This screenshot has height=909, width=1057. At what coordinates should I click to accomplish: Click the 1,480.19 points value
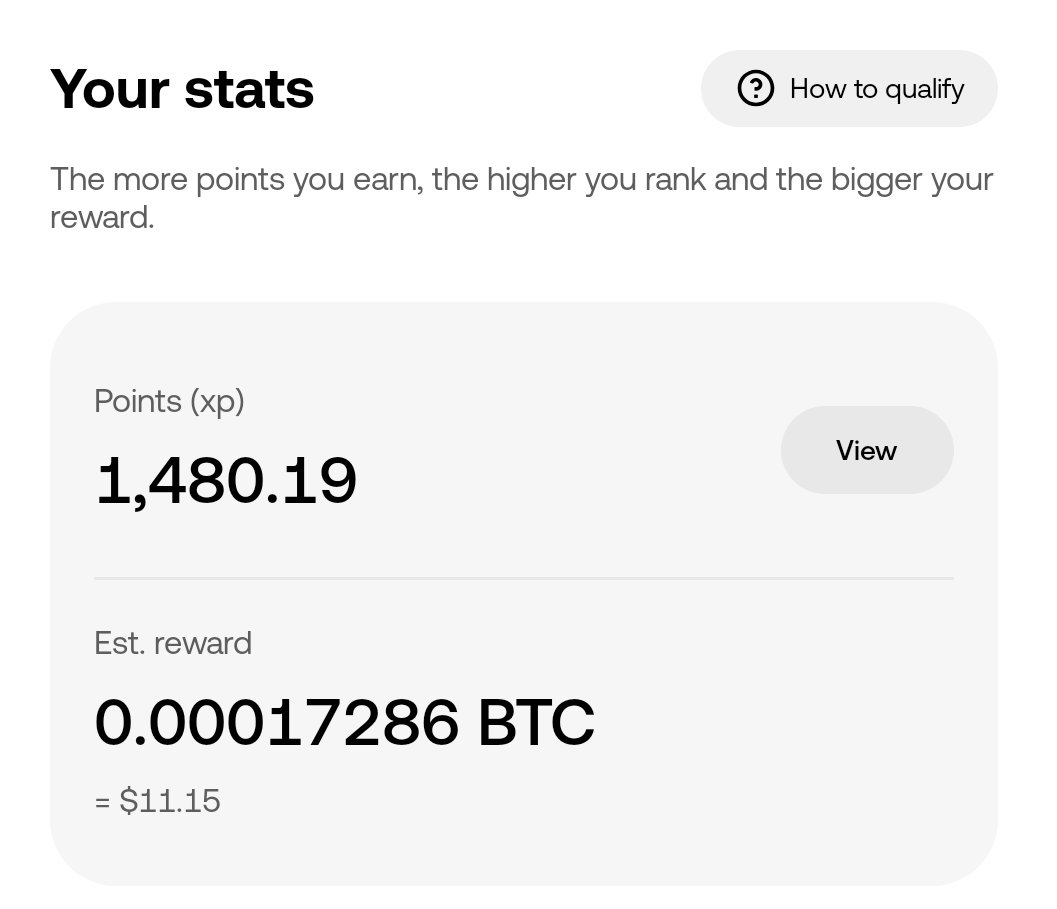[x=226, y=481]
